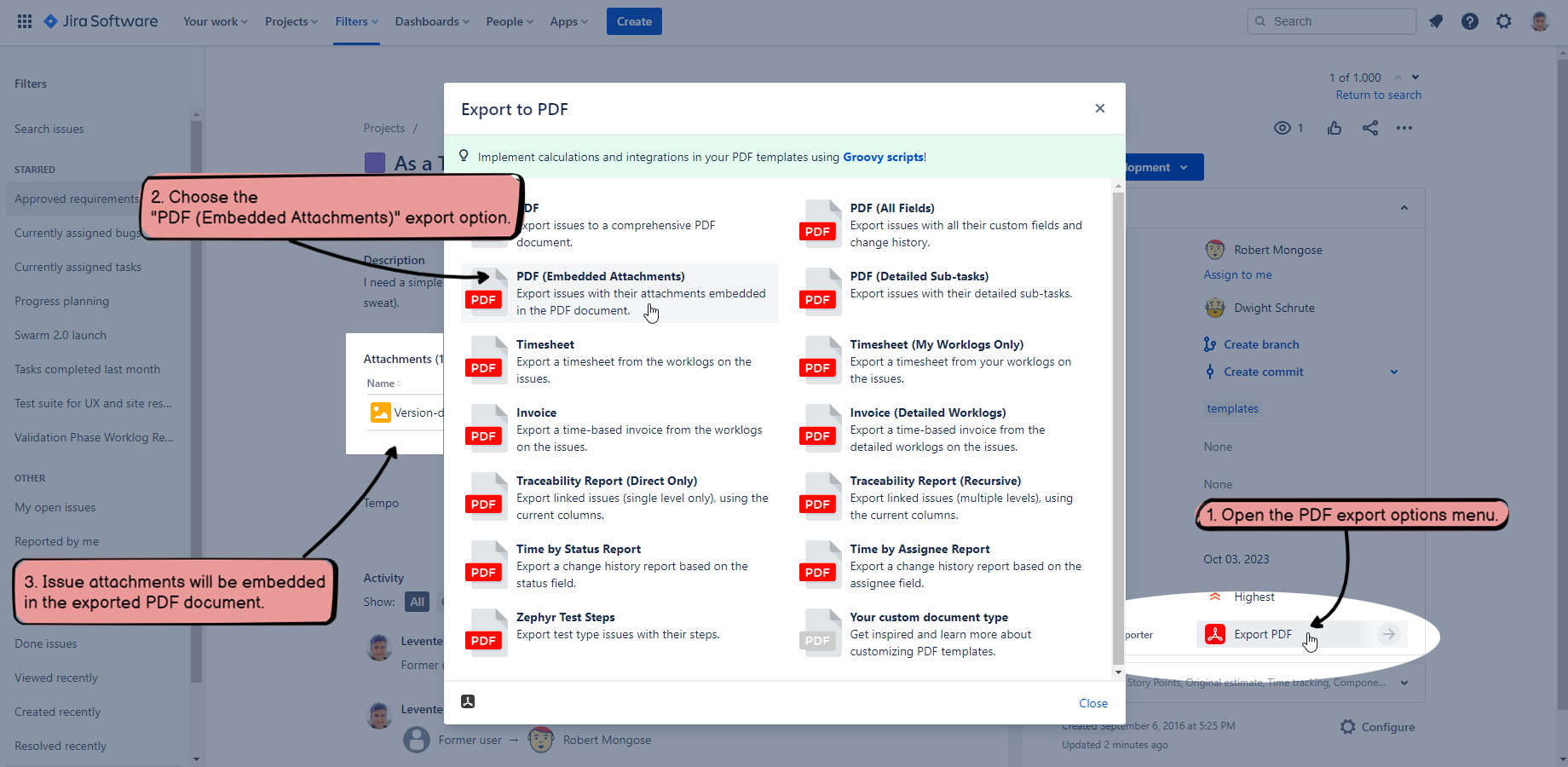Open the app switcher grid icon
Image resolution: width=1568 pixels, height=767 pixels.
[x=24, y=20]
